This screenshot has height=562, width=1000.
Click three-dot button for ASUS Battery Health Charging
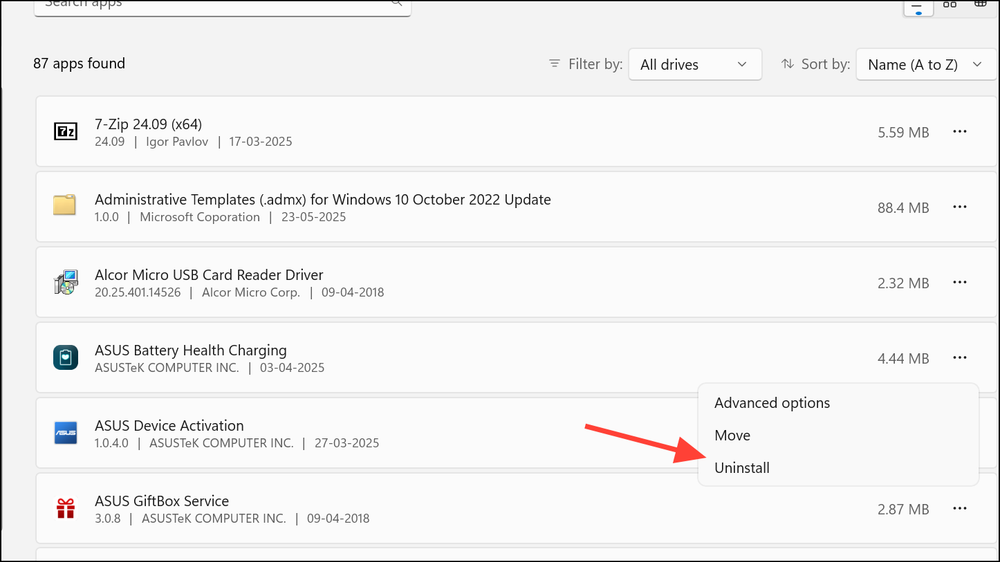pos(959,358)
